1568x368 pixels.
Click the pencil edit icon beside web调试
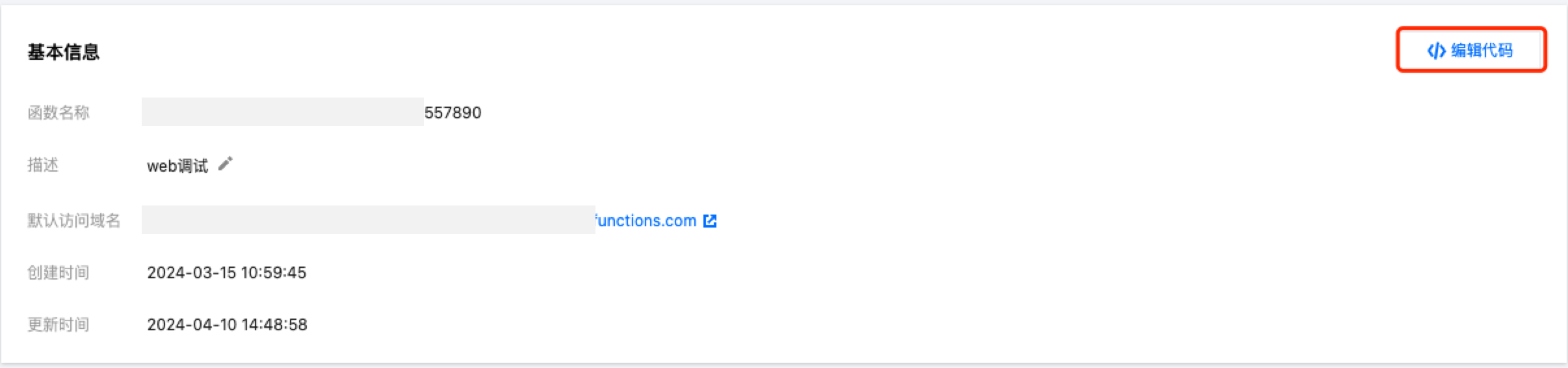tap(225, 164)
